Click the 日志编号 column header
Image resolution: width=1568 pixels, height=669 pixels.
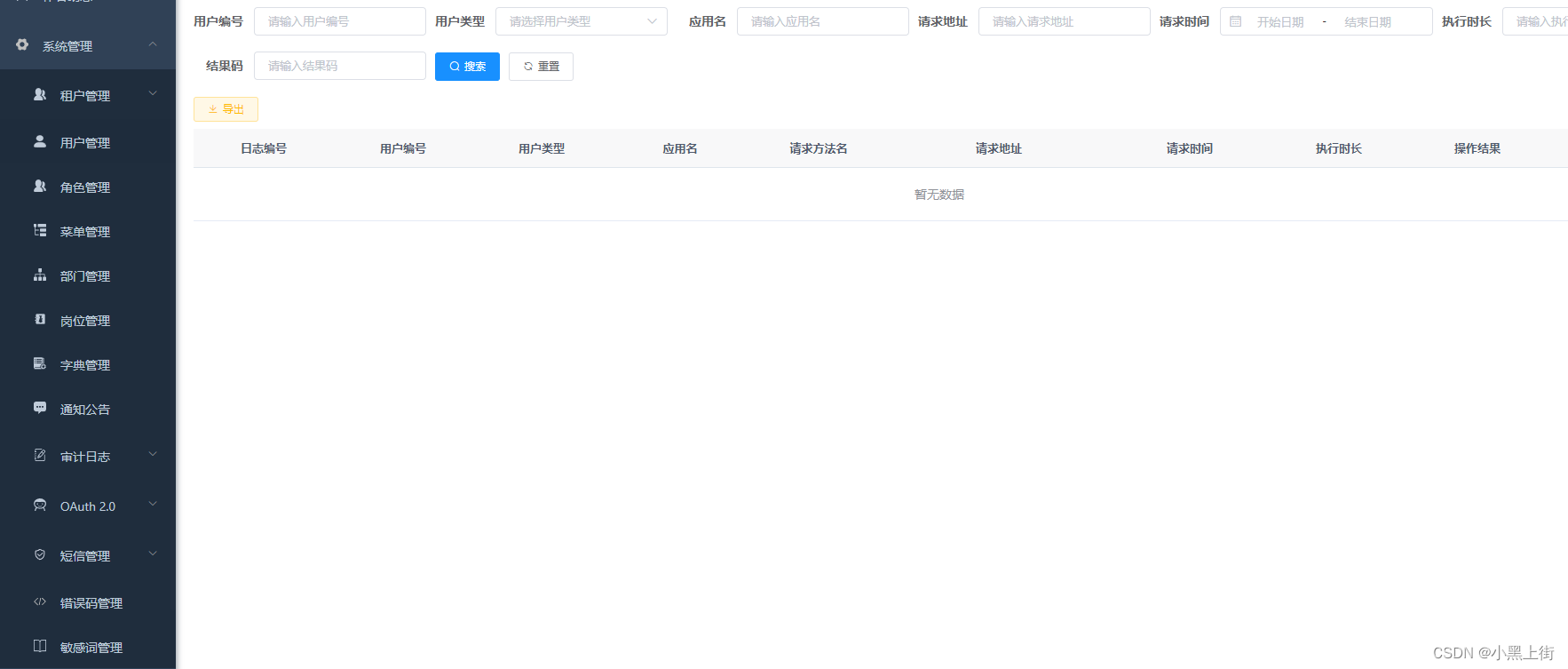pyautogui.click(x=264, y=148)
